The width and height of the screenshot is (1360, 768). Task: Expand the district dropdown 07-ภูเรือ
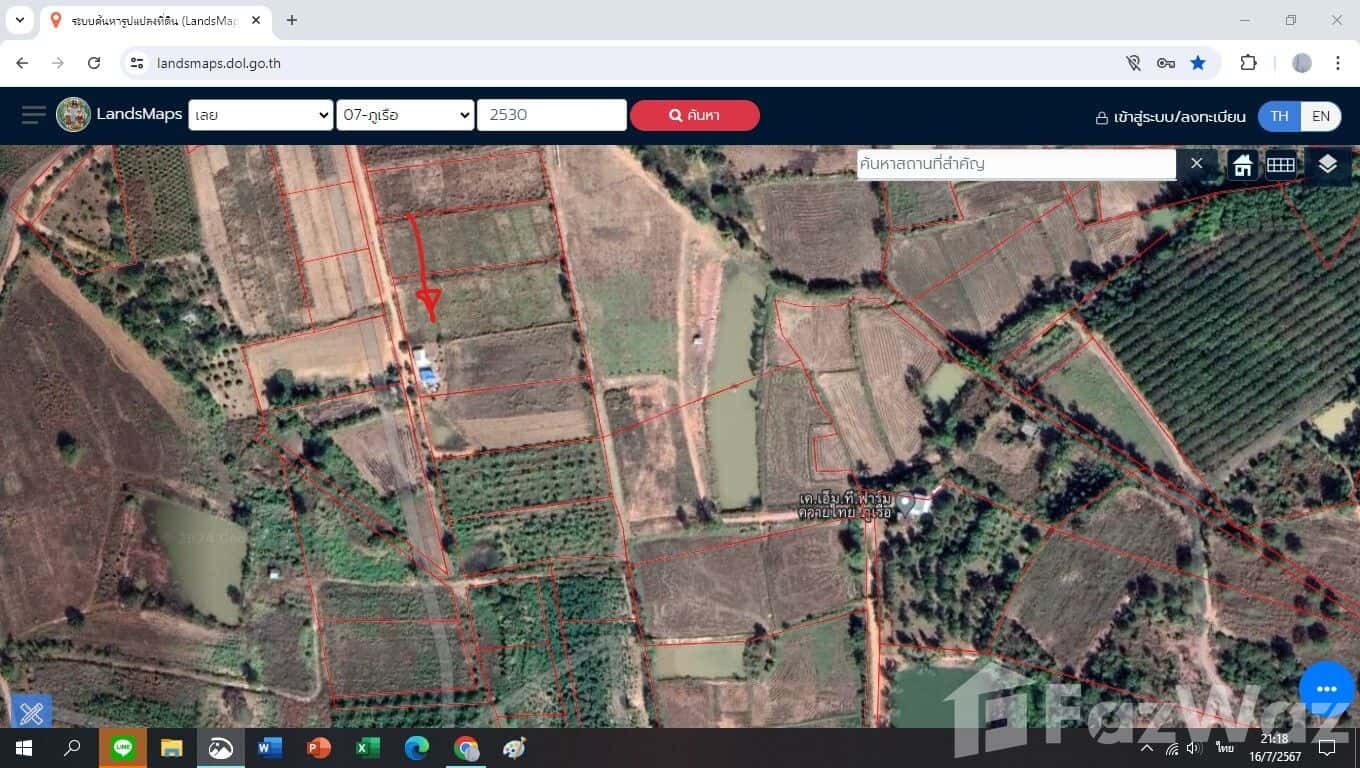tap(405, 115)
